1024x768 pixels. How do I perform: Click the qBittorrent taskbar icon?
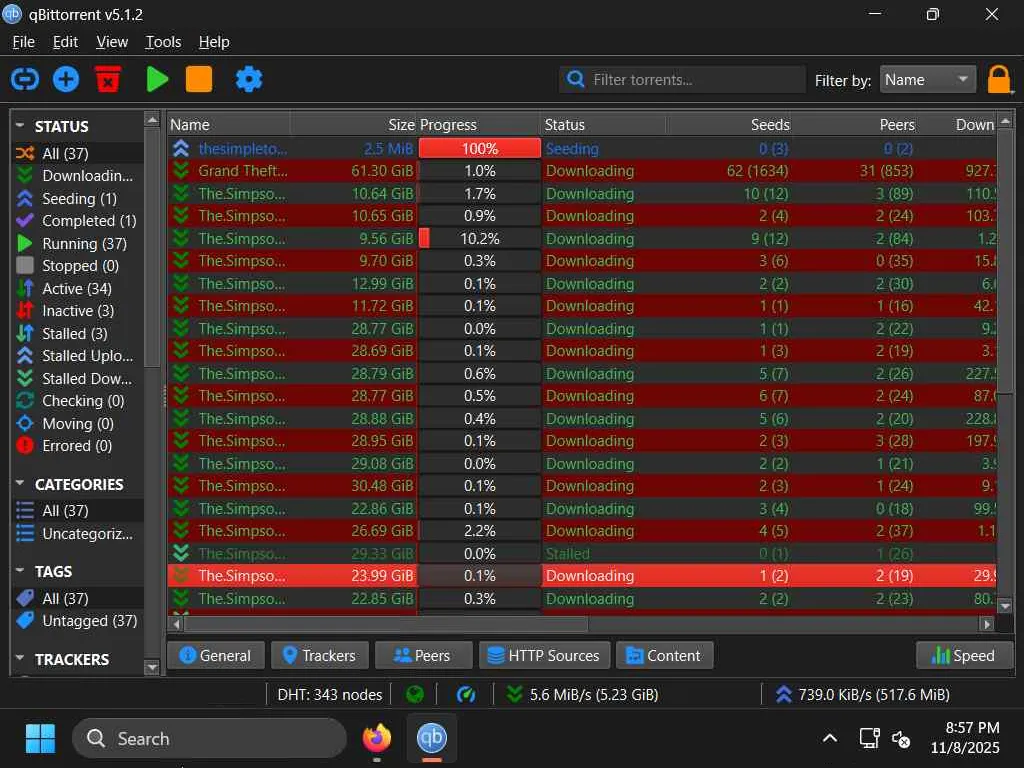432,739
